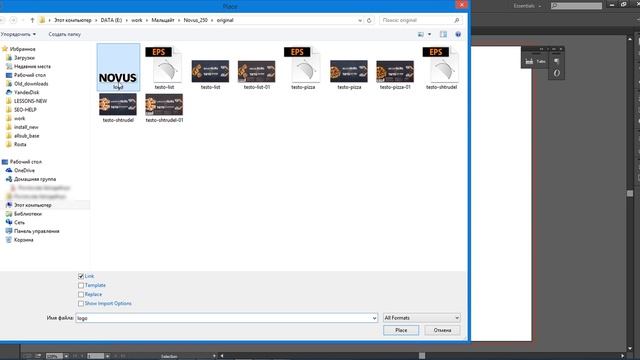
Task: Enable the Replace checkbox
Action: pyautogui.click(x=81, y=294)
